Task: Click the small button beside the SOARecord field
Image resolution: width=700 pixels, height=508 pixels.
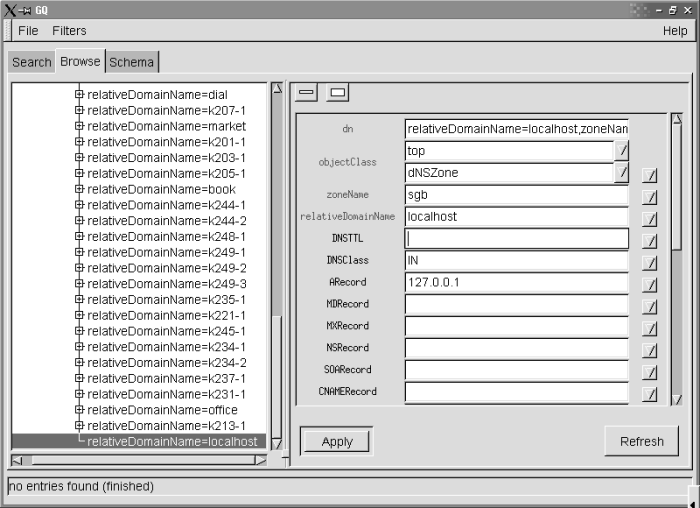Action: (x=650, y=372)
